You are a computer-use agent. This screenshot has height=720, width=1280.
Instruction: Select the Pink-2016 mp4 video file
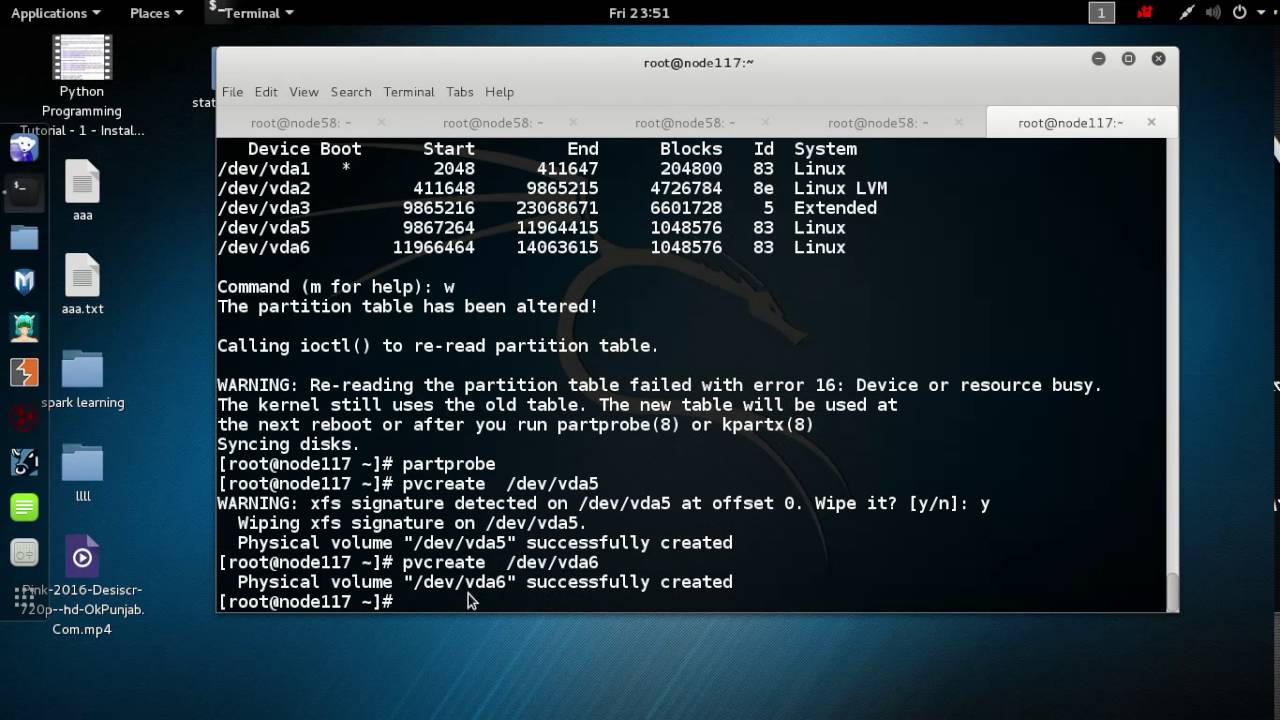pyautogui.click(x=82, y=585)
